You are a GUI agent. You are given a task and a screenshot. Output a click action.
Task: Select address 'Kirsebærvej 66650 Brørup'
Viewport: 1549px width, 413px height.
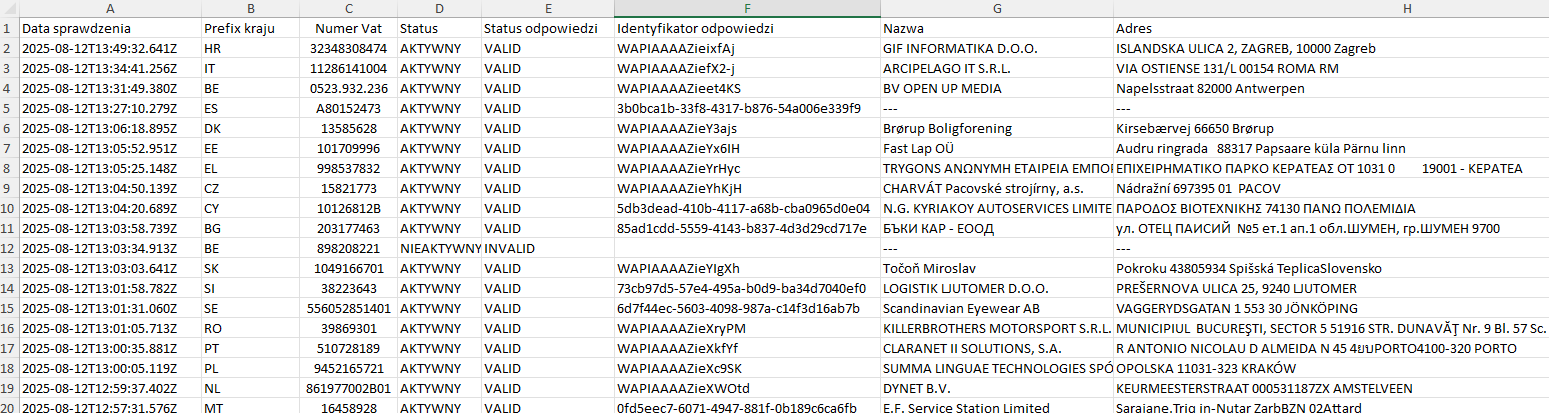click(1331, 128)
